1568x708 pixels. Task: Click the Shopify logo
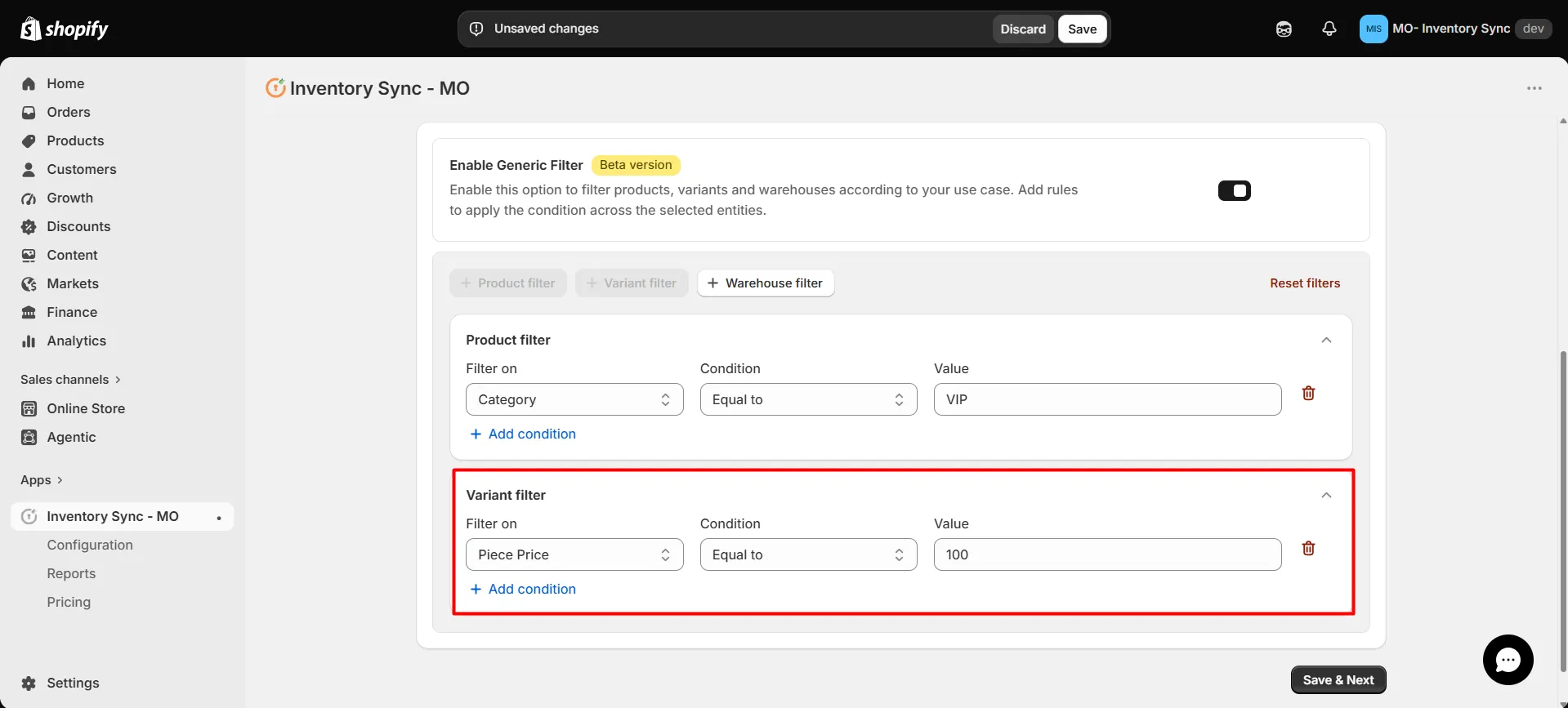[x=64, y=29]
